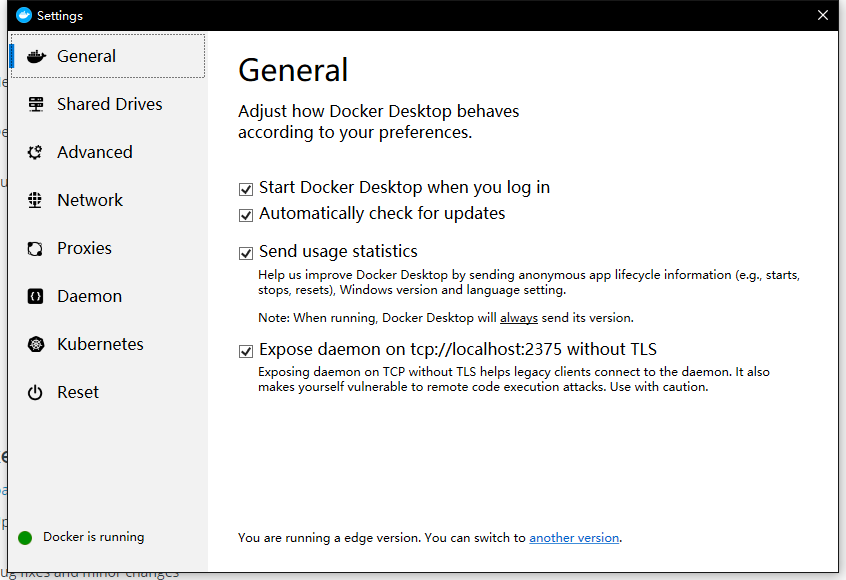Click the Docker logo in title bar
Screen dimensions: 846x580
tap(24, 15)
